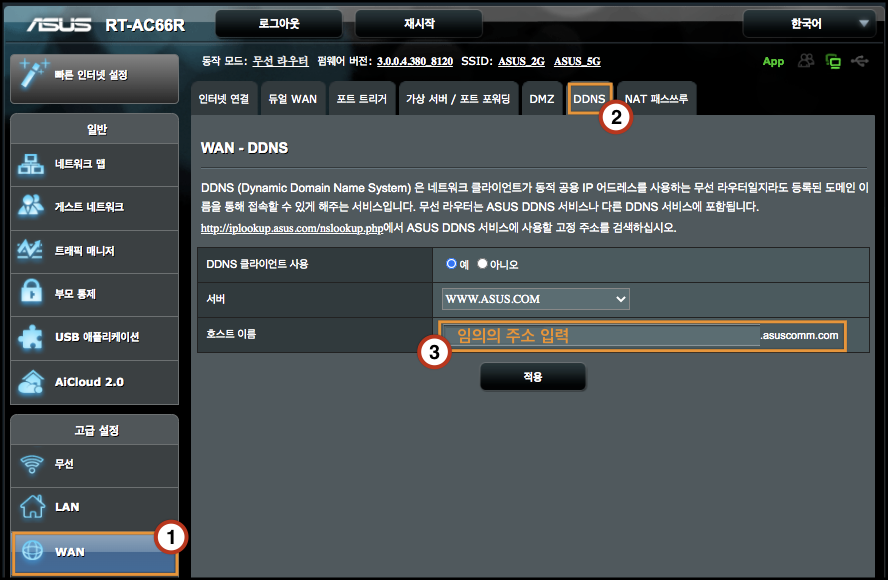Open 게스트 네트워크 menu item
The width and height of the screenshot is (888, 580).
pos(95,208)
